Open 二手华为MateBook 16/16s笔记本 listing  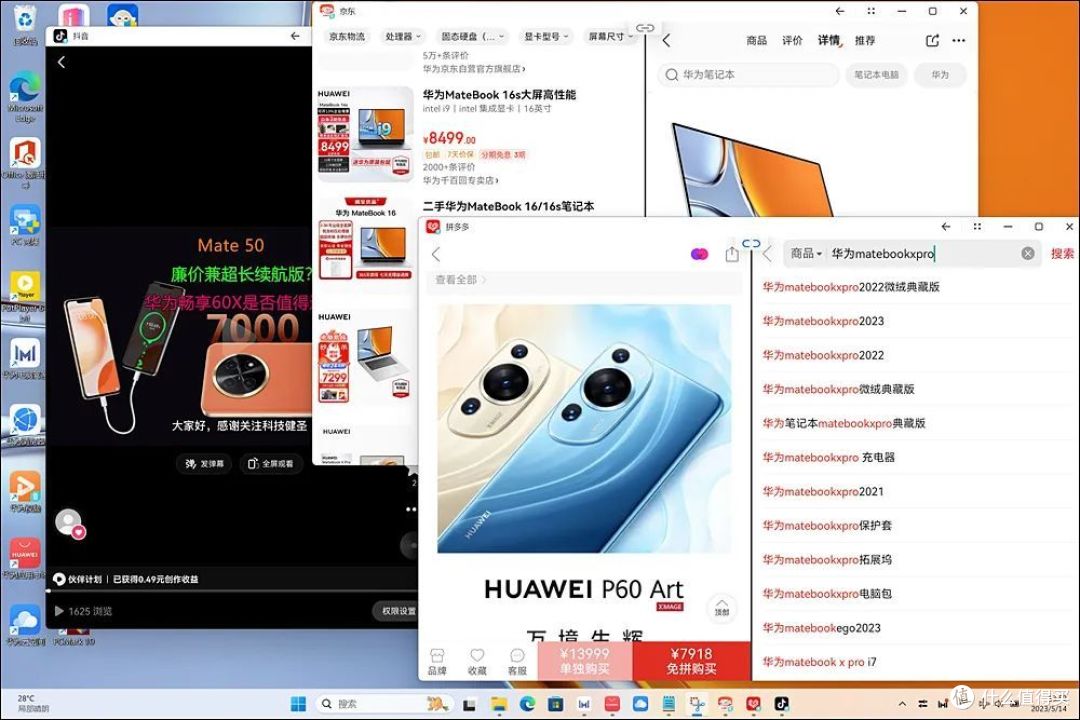(508, 206)
